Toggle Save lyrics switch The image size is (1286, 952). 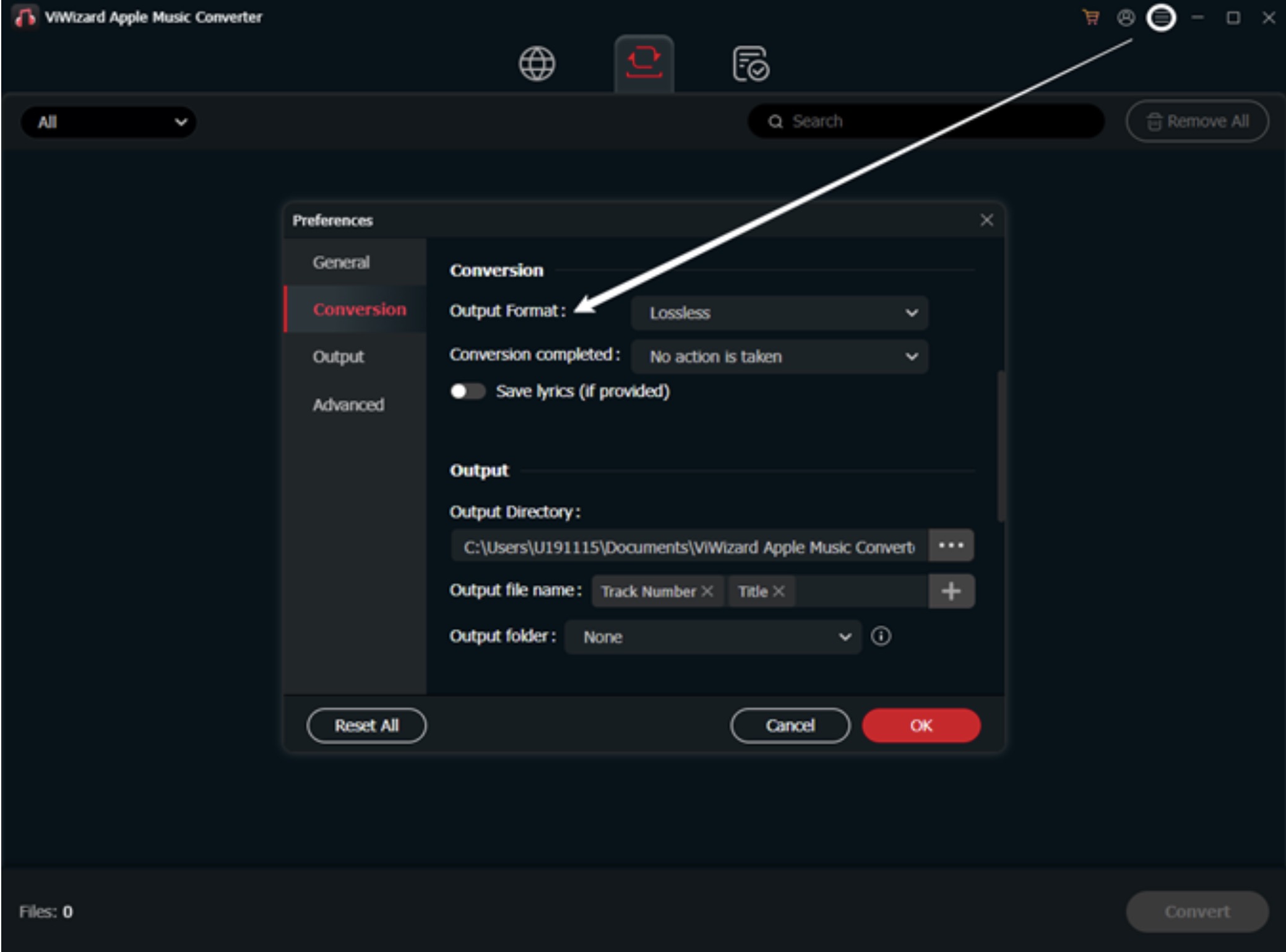click(x=468, y=391)
